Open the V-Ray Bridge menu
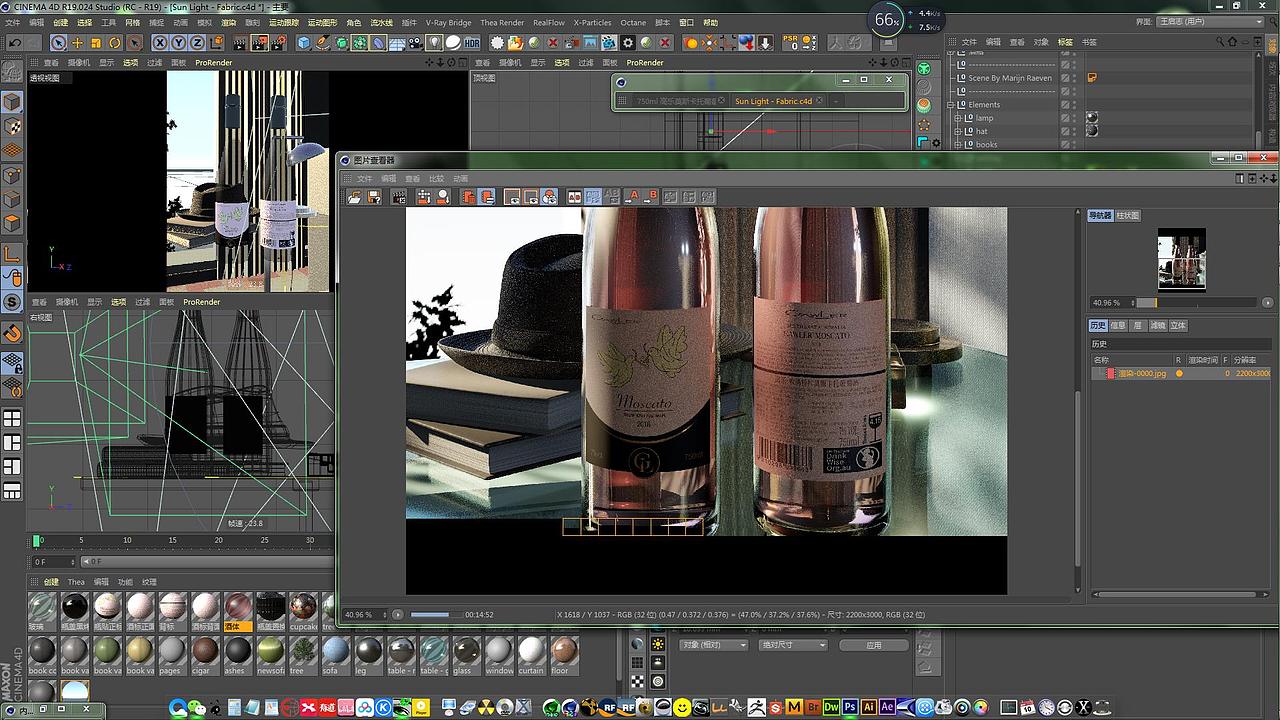Image resolution: width=1280 pixels, height=720 pixels. 448,22
